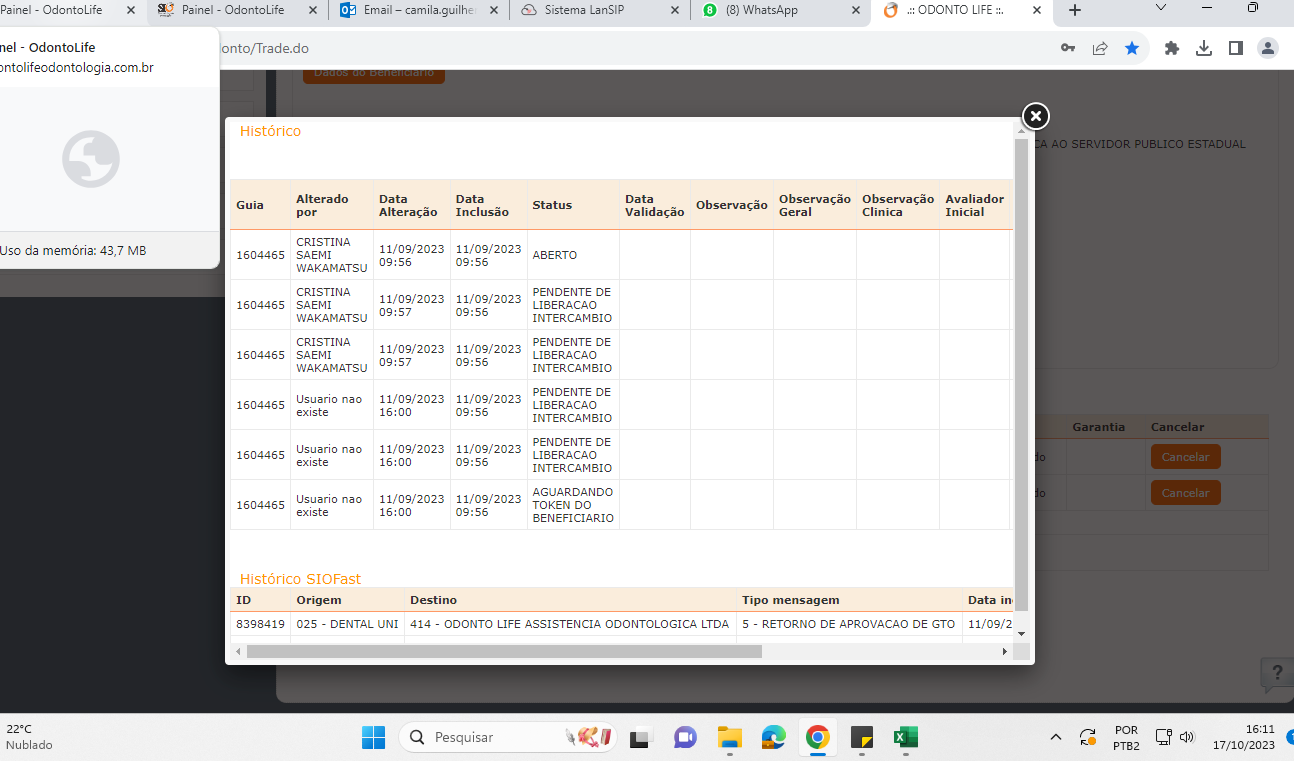This screenshot has width=1294, height=761.
Task: Click the Avaliador Inicial column header
Action: tap(974, 205)
